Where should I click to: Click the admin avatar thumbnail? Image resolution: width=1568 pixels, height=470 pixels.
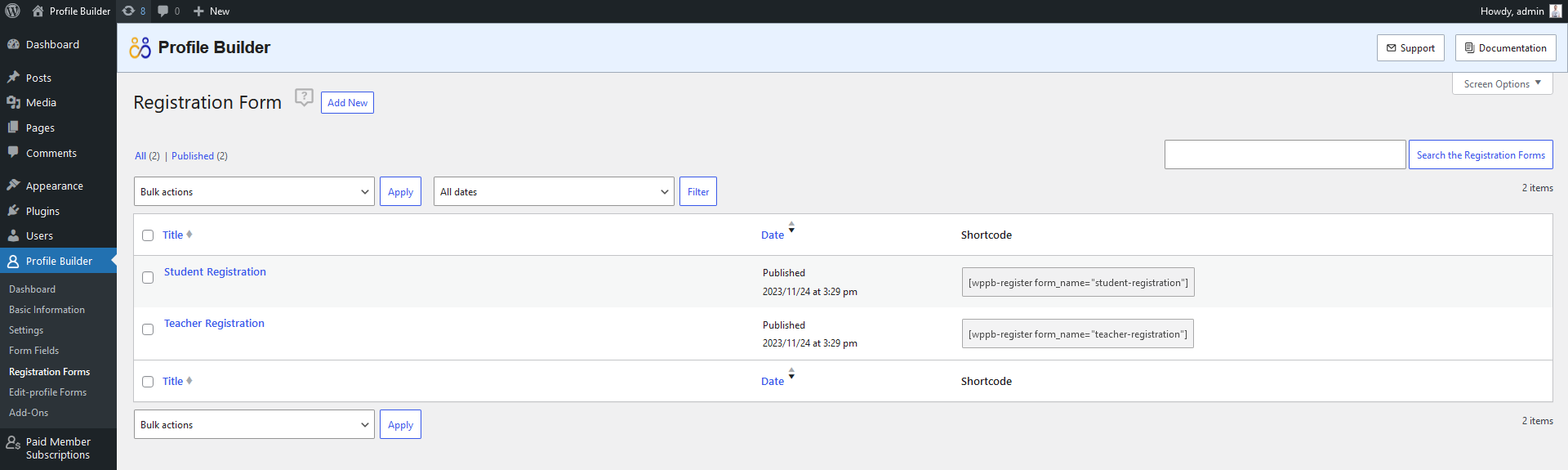[1555, 11]
